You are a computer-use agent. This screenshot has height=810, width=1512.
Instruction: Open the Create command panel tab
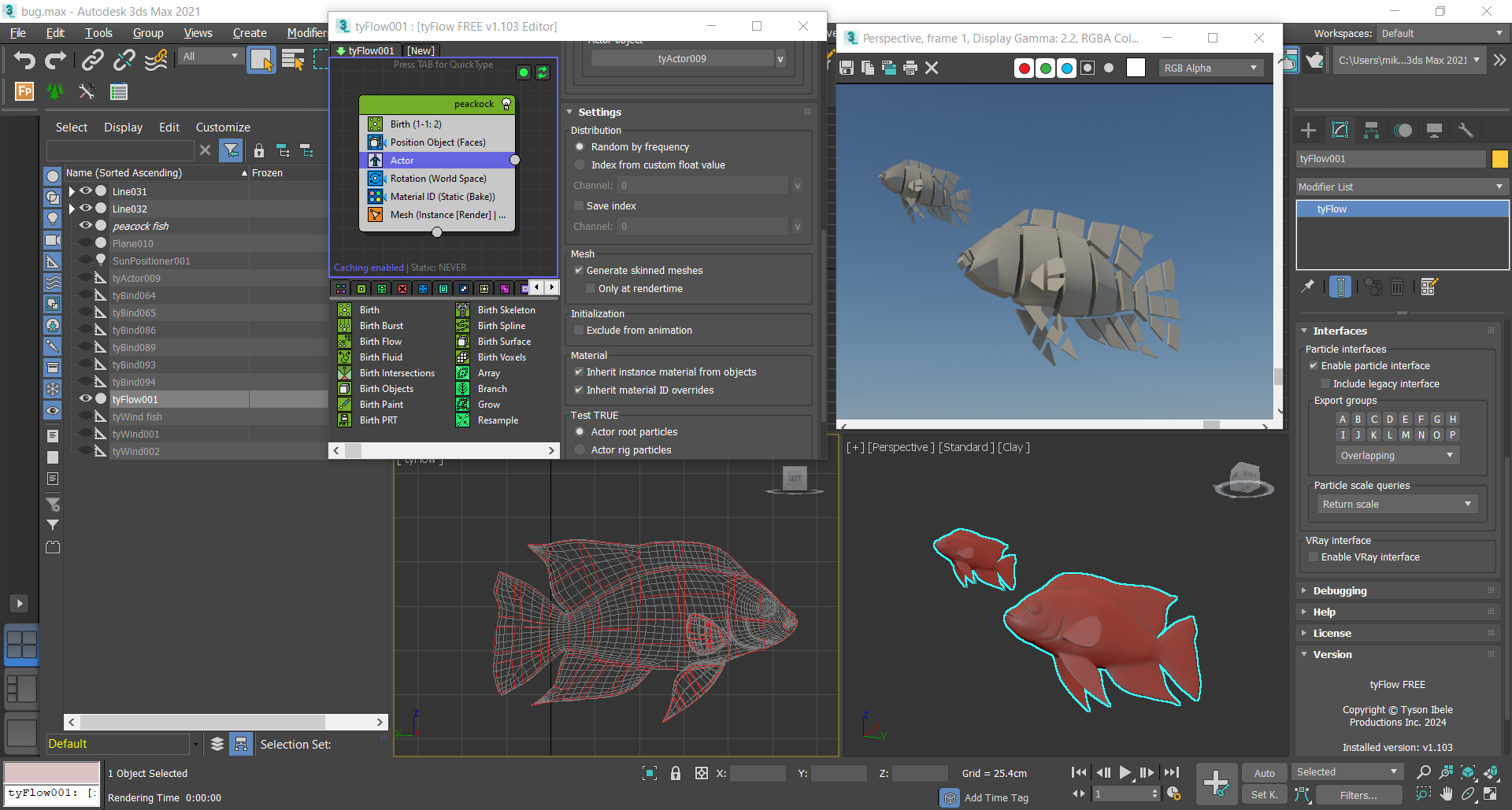click(1308, 130)
